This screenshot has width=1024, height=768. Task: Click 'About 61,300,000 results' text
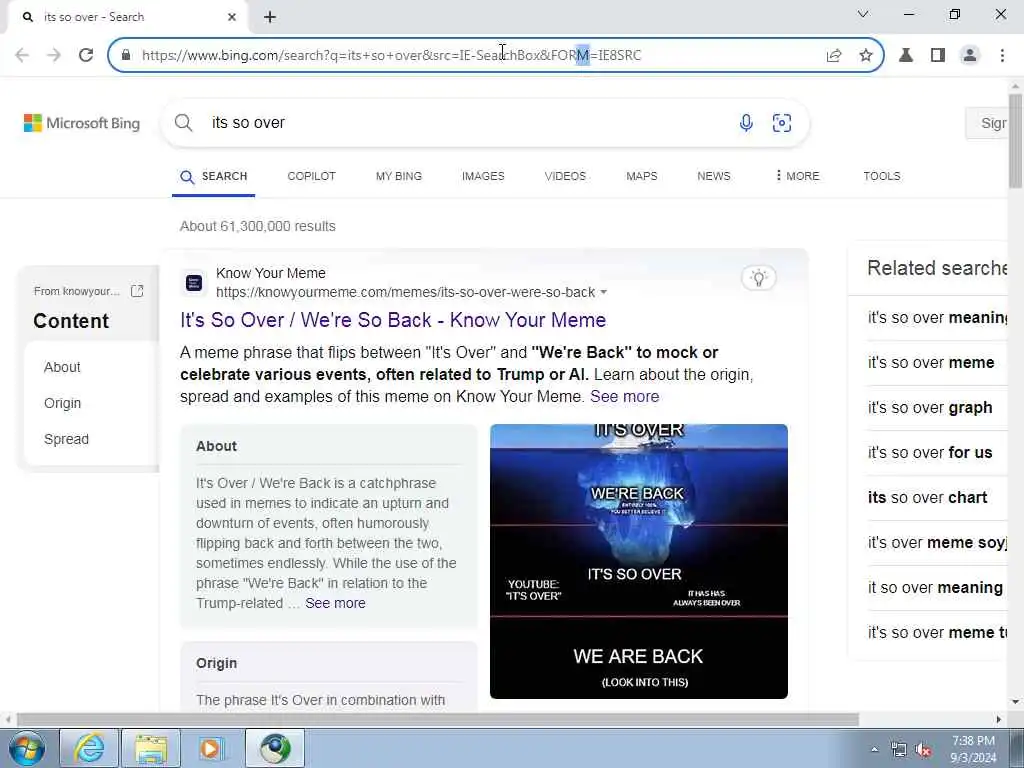[x=257, y=226]
